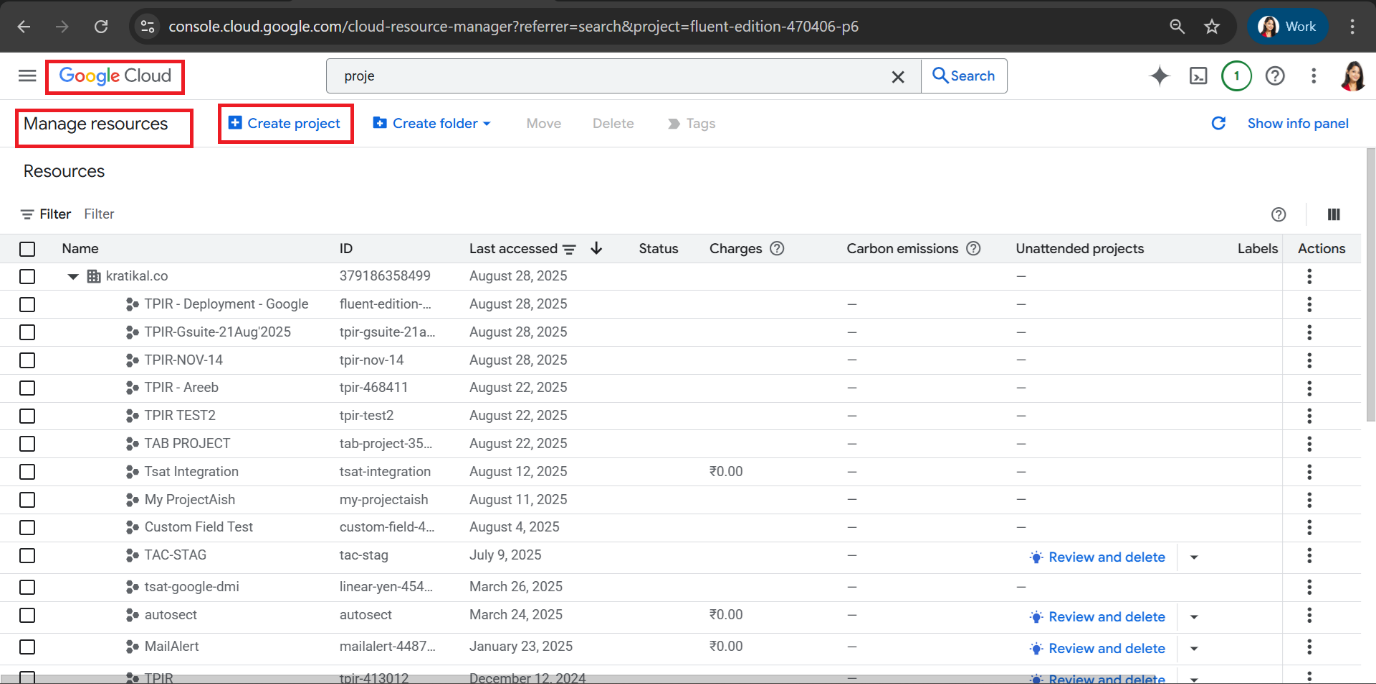Open actions menu for Tsat Integration row
1376x684 pixels.
(1309, 472)
